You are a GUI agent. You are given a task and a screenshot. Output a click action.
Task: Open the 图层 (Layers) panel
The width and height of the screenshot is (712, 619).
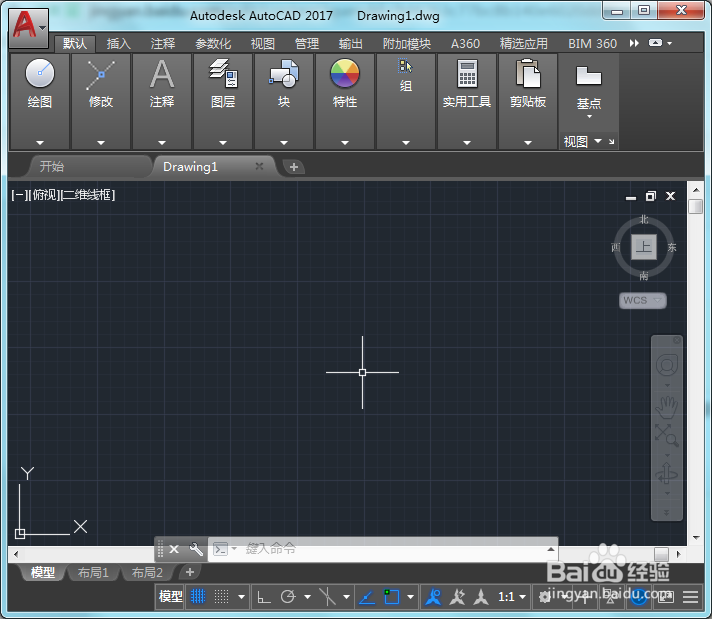pyautogui.click(x=222, y=84)
